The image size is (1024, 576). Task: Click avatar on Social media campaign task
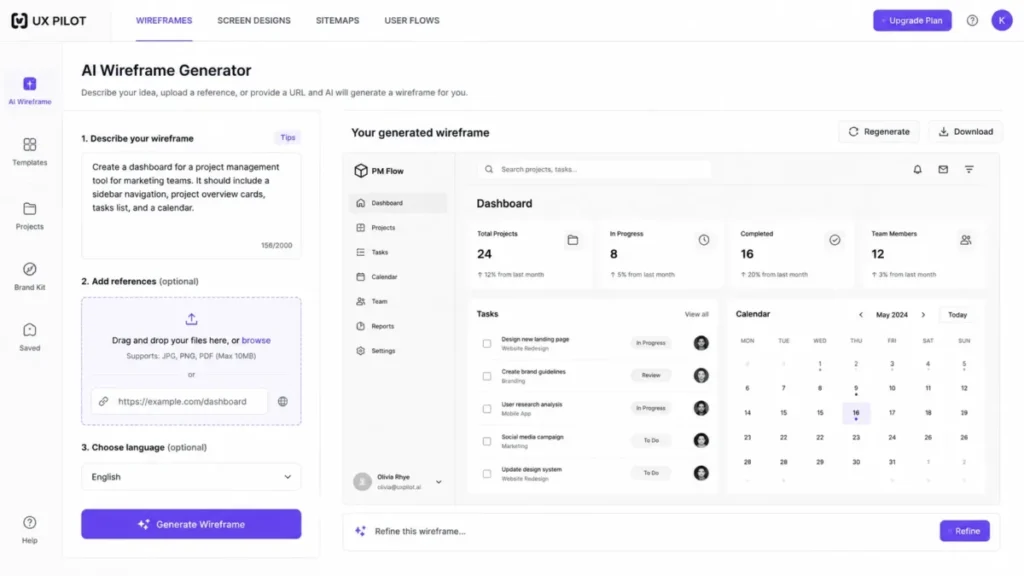(x=701, y=440)
